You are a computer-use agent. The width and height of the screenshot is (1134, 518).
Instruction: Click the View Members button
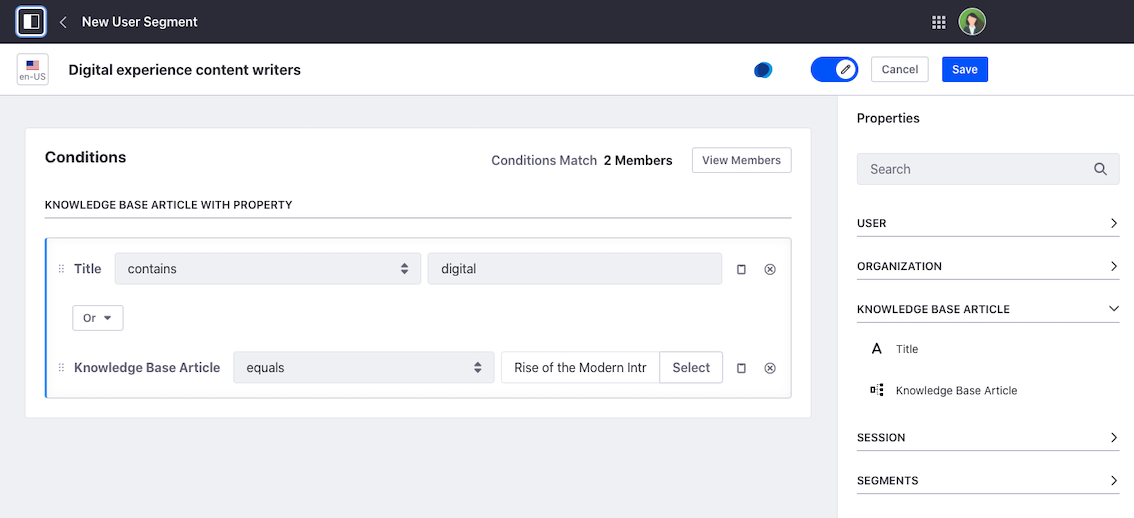click(x=741, y=160)
